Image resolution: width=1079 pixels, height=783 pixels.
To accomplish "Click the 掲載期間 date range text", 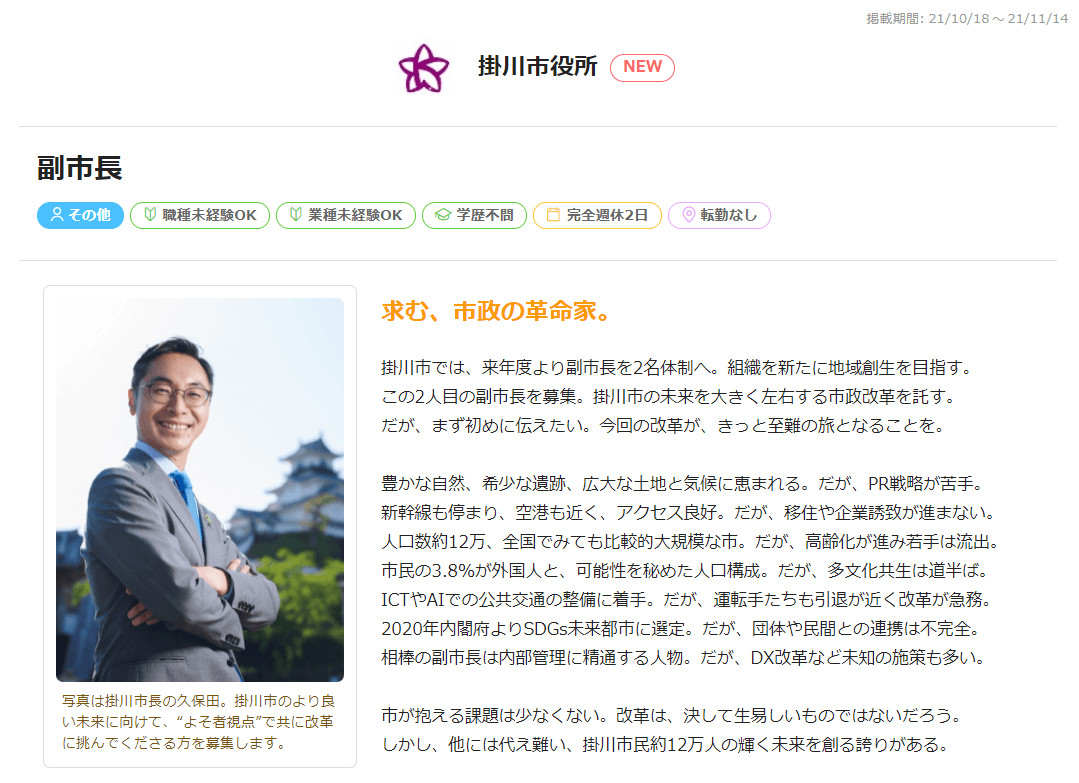I will tap(967, 19).
